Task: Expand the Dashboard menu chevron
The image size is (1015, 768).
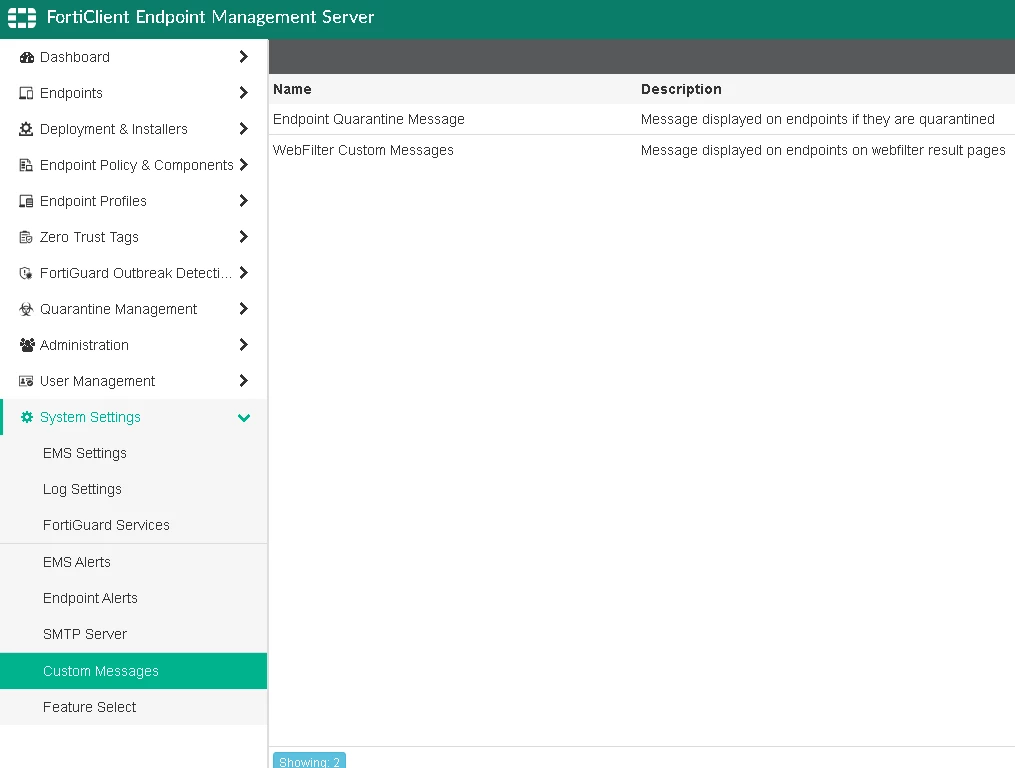Action: [x=243, y=57]
